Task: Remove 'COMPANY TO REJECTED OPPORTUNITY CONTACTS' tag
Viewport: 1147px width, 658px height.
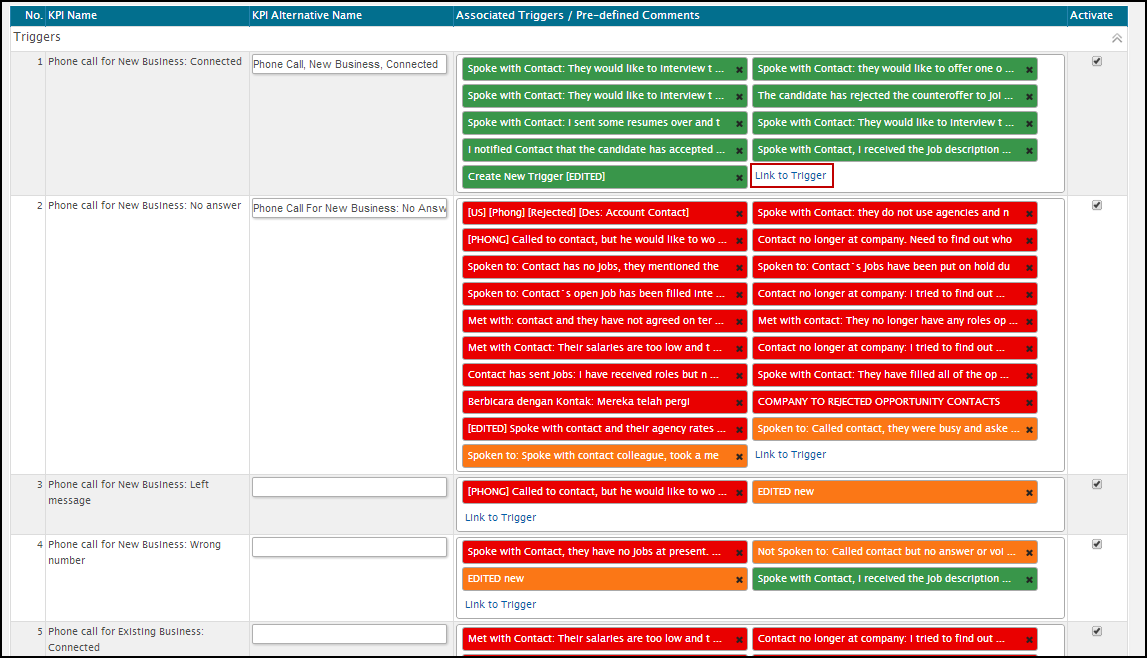Action: [1029, 404]
